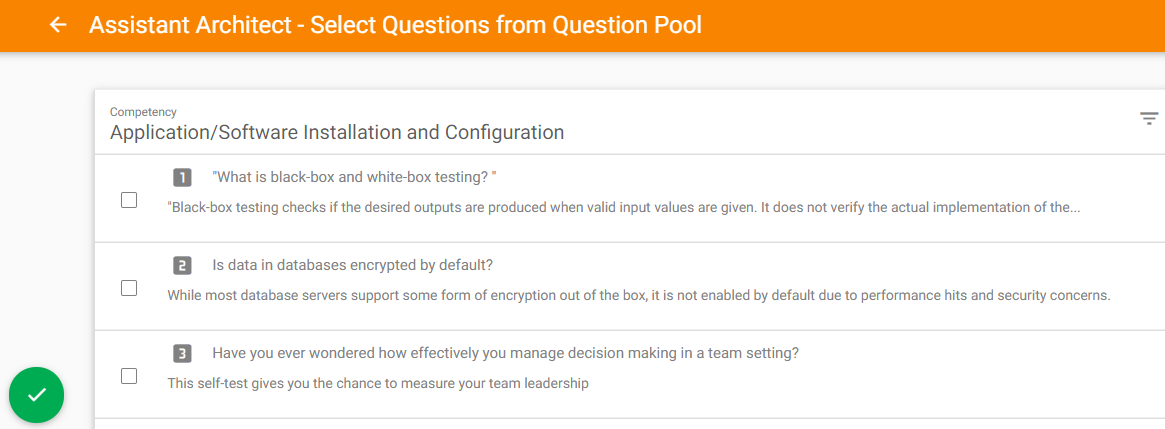
Task: Tick the black-box testing question checkbox
Action: [x=129, y=200]
